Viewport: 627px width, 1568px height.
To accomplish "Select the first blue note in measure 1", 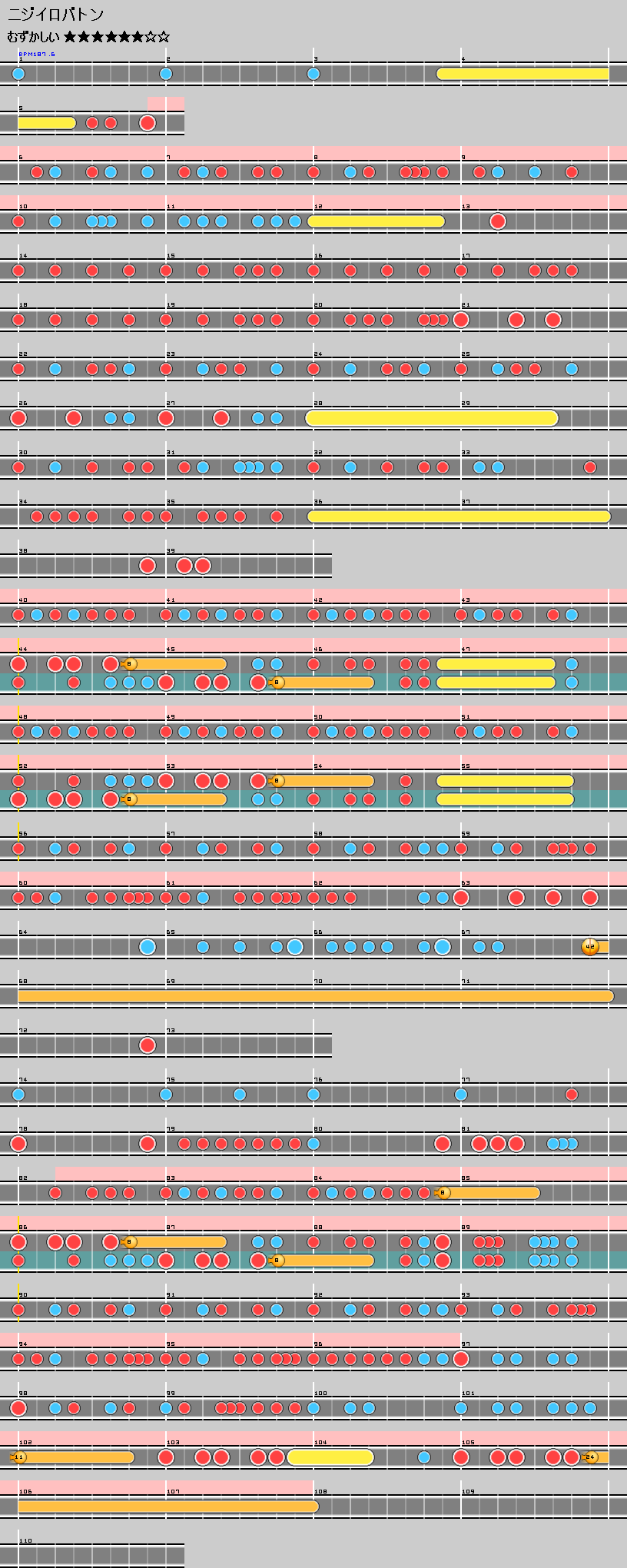I will tap(18, 74).
